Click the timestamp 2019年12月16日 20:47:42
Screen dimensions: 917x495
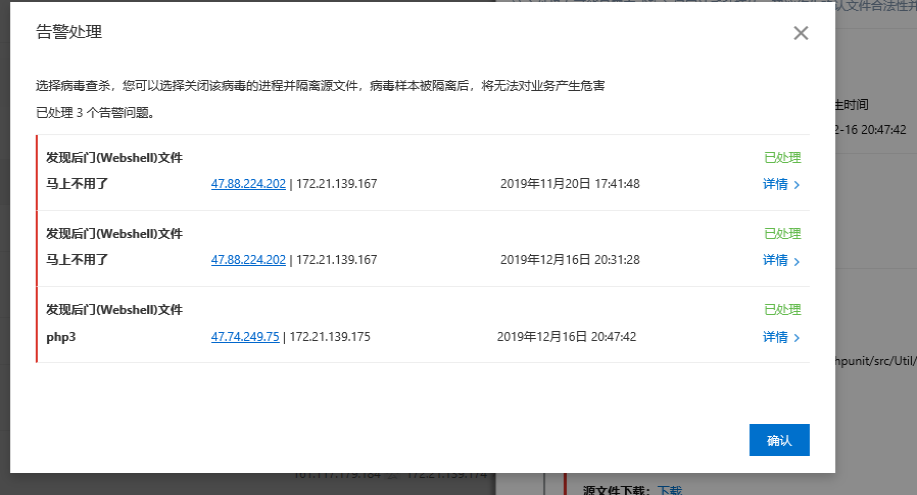[567, 336]
